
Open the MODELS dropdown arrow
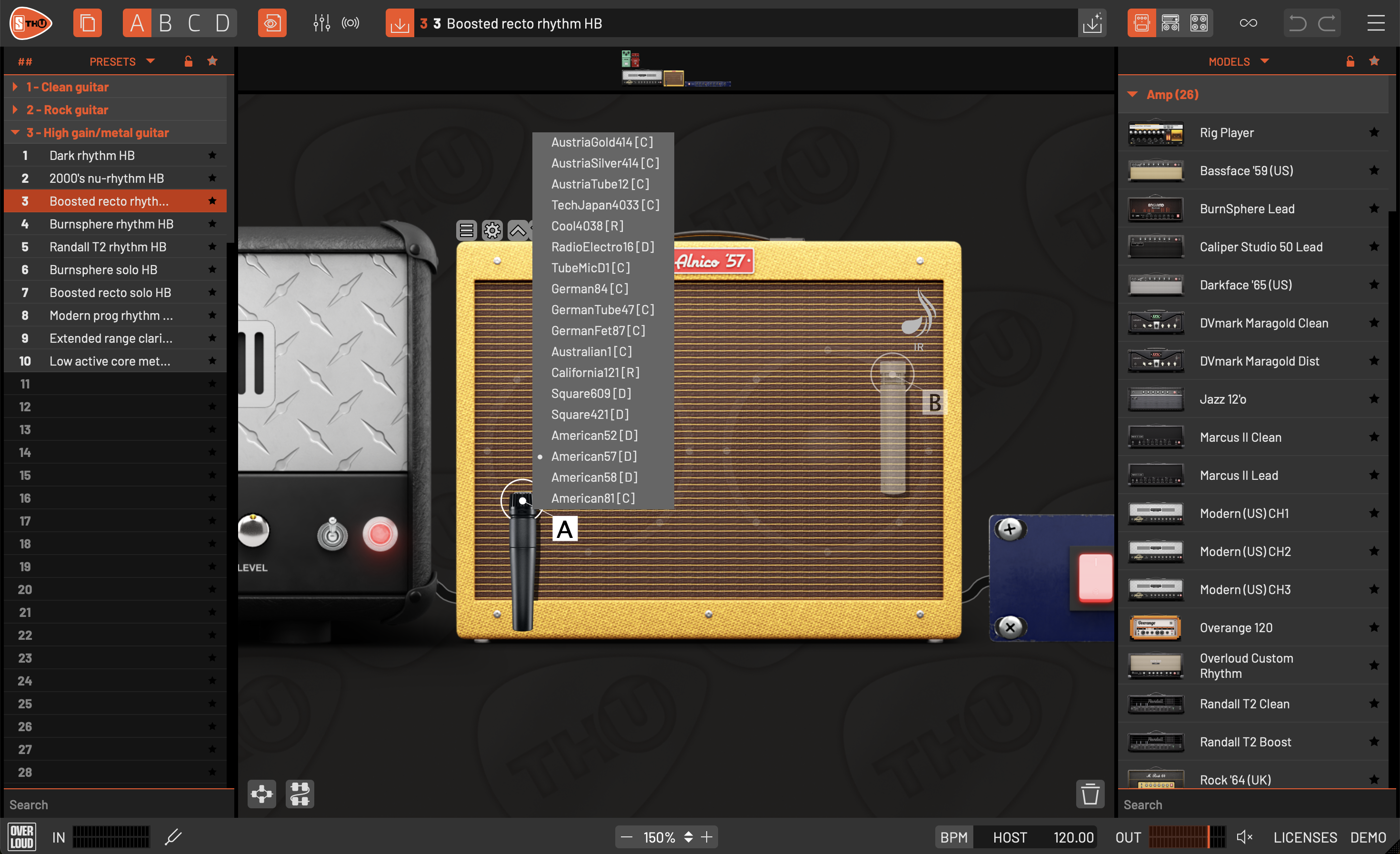1264,61
